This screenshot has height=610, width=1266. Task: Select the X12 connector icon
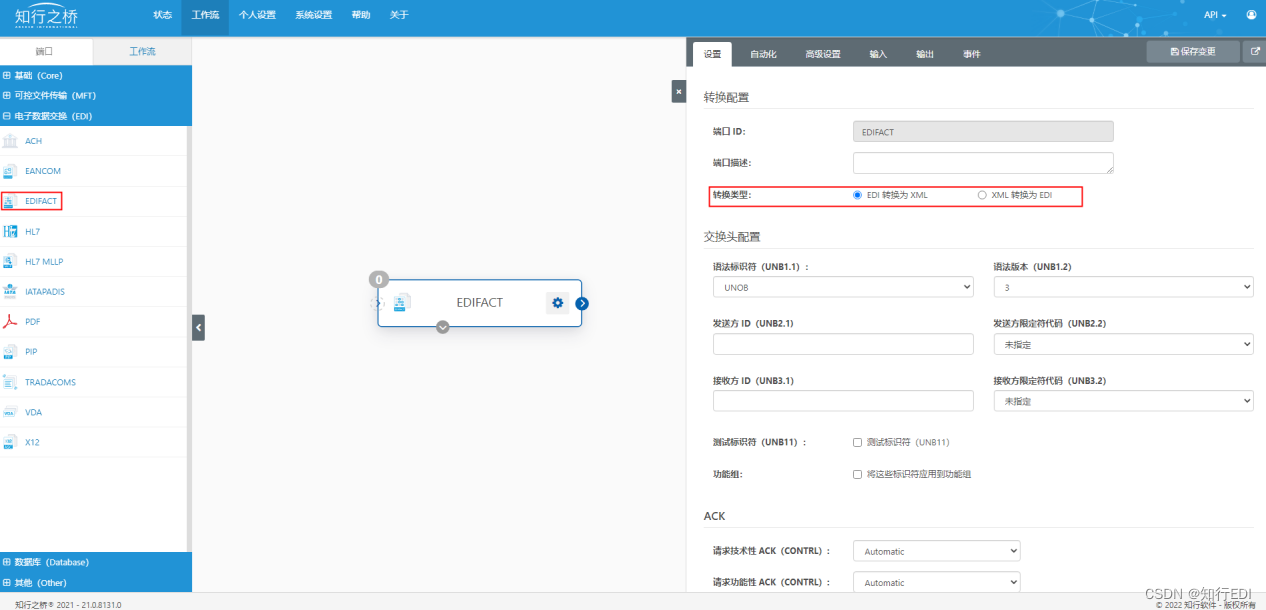(10, 442)
